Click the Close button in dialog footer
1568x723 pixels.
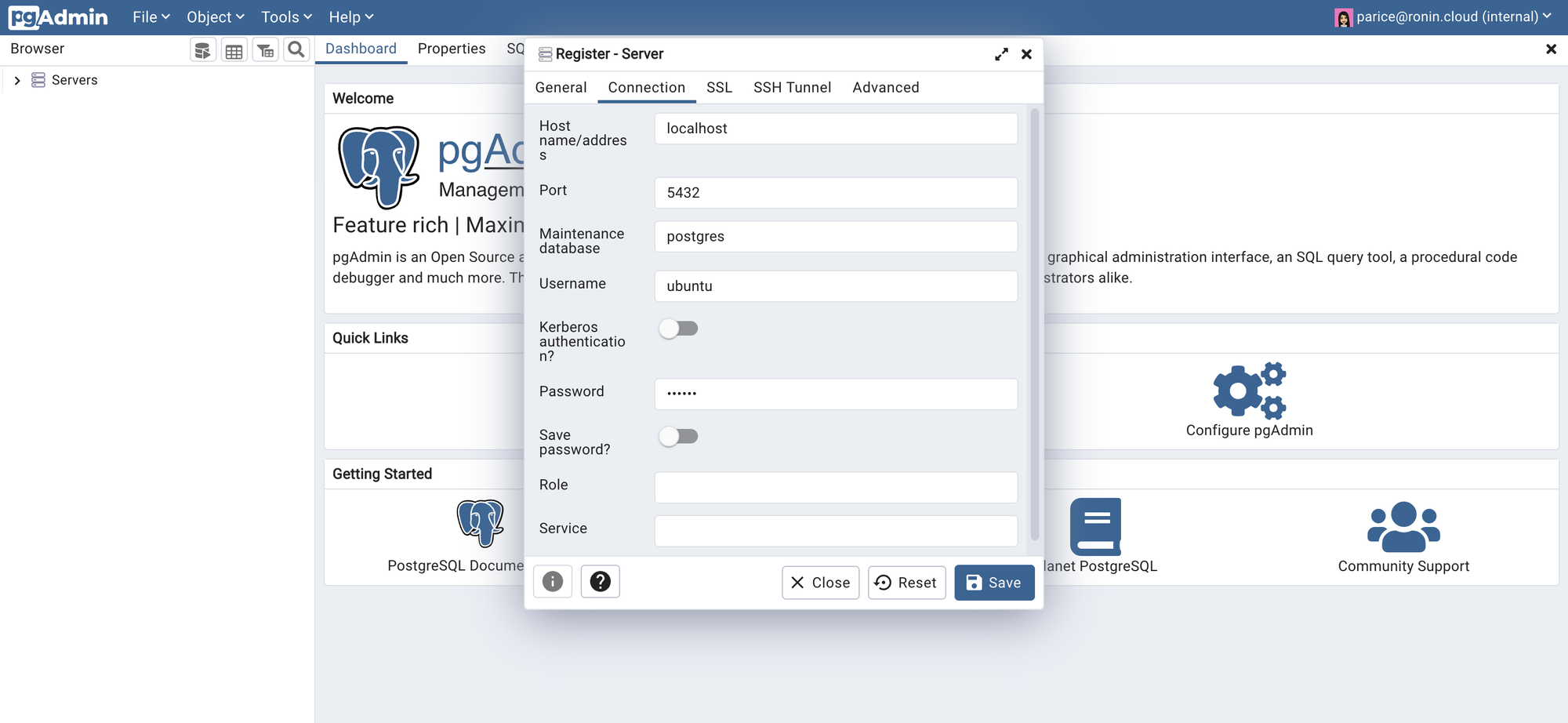(x=821, y=583)
